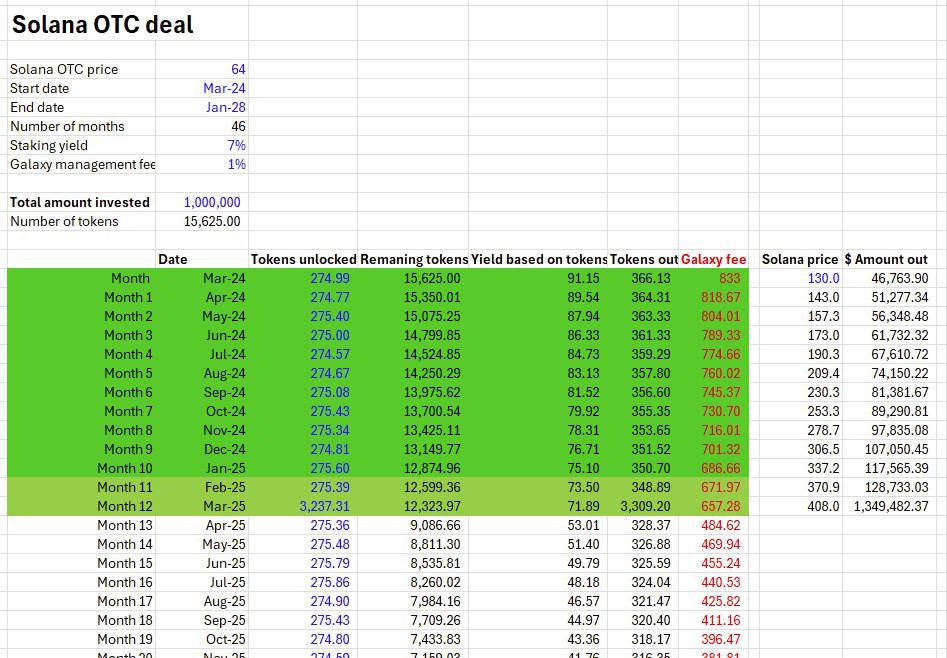Select the 'Solana OTC deal' title cell
The height and width of the screenshot is (658, 947).
103,25
